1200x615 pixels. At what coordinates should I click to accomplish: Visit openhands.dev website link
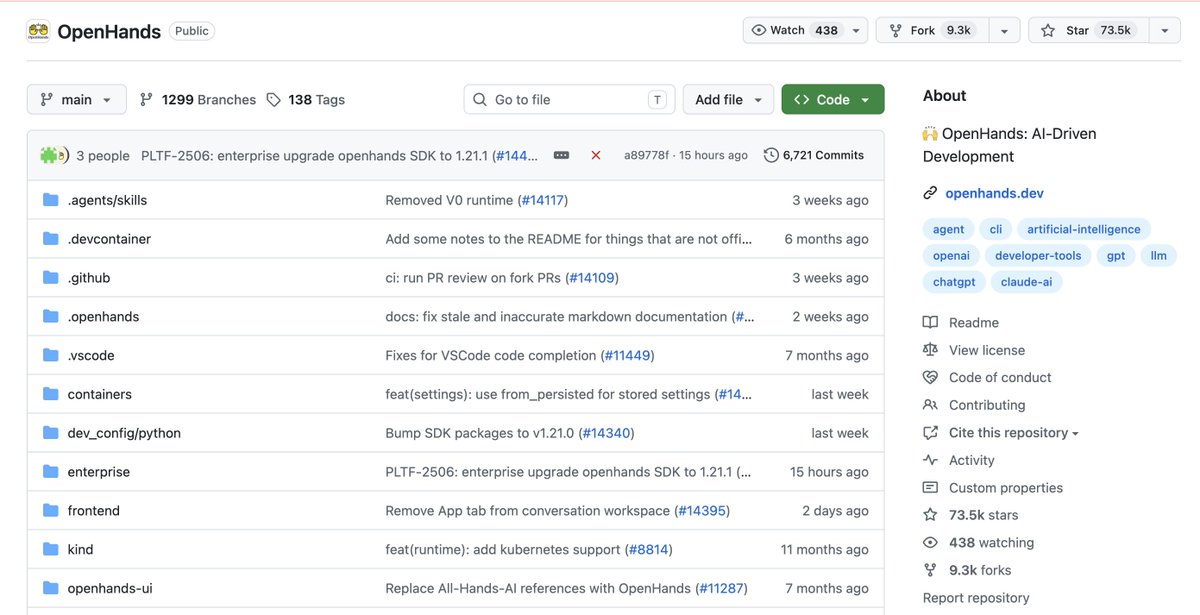pos(994,193)
